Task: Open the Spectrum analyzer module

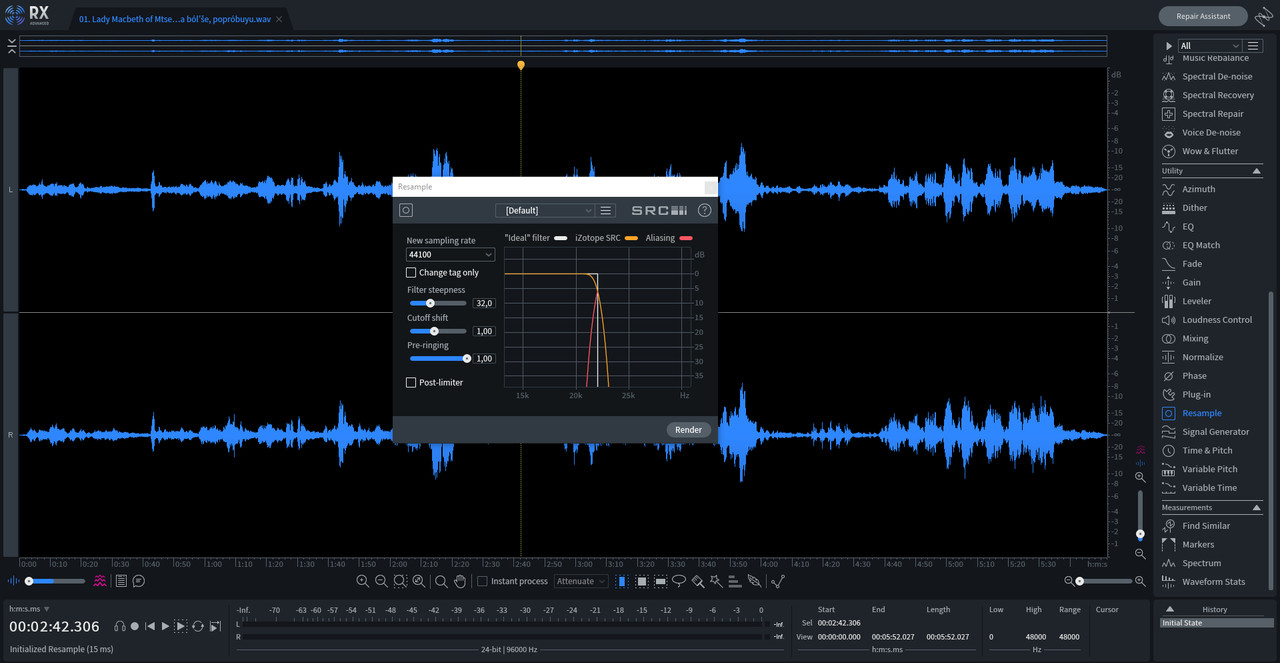Action: (1201, 563)
